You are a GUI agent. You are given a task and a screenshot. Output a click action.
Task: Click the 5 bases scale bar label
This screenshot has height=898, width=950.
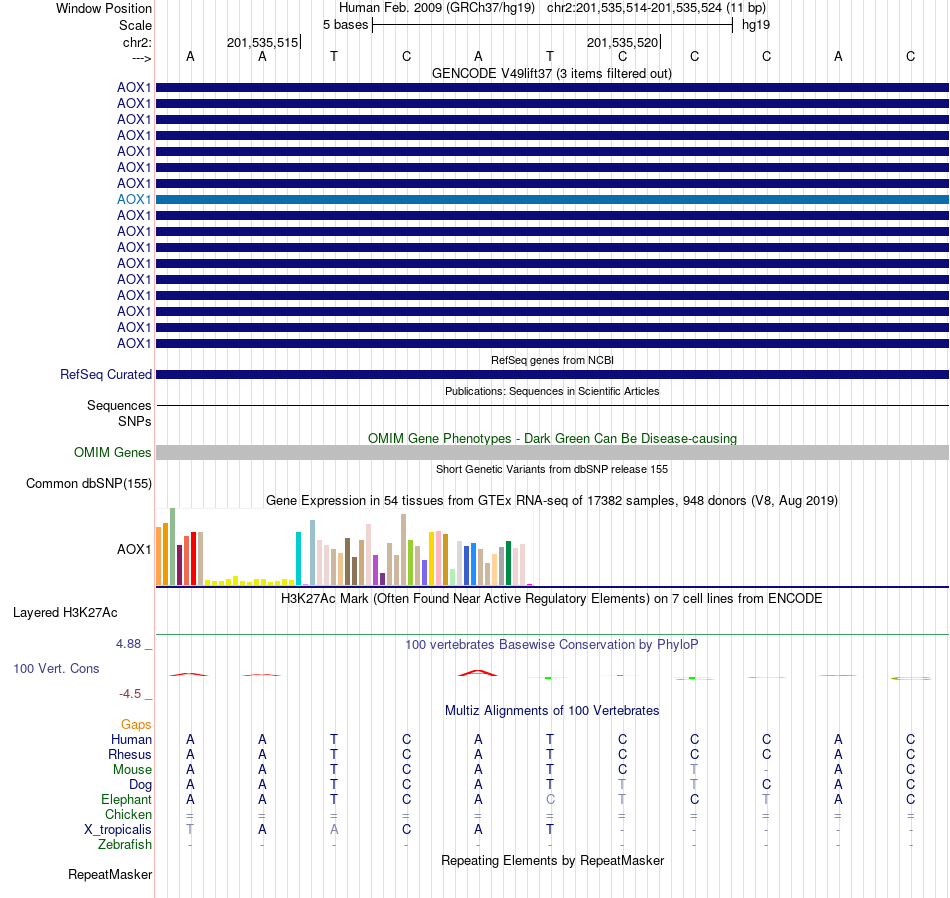coord(345,25)
